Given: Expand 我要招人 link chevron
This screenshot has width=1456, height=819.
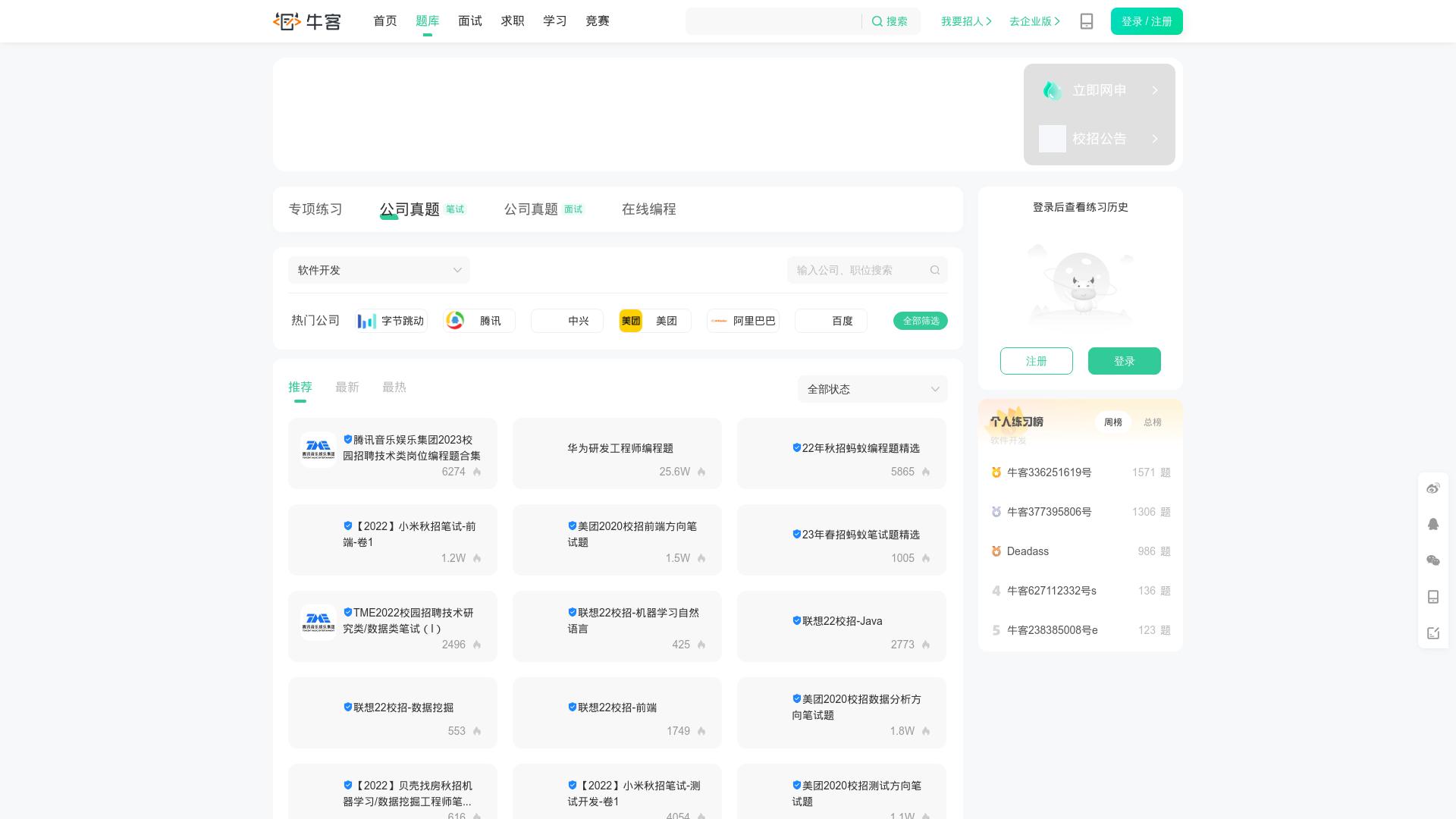Looking at the screenshot, I should tap(989, 21).
